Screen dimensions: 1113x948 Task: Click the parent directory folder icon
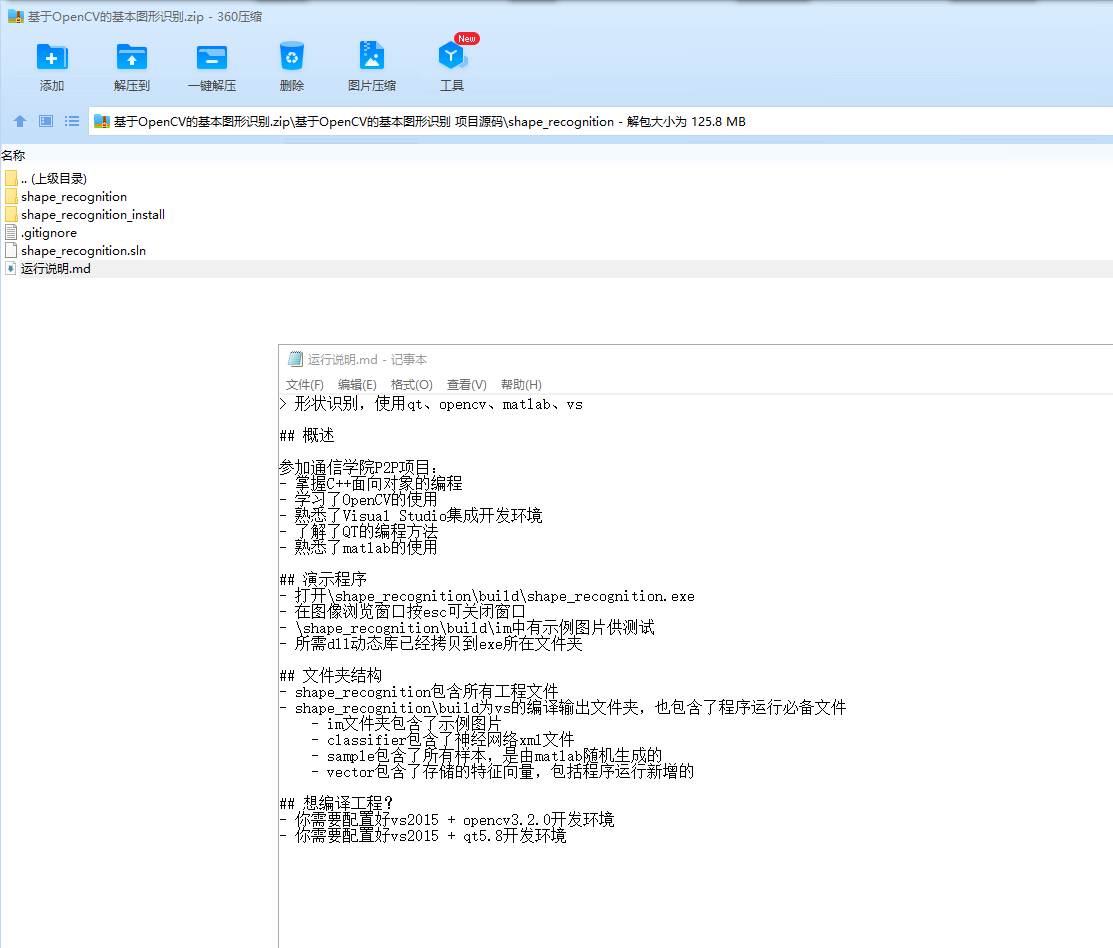pos(11,178)
